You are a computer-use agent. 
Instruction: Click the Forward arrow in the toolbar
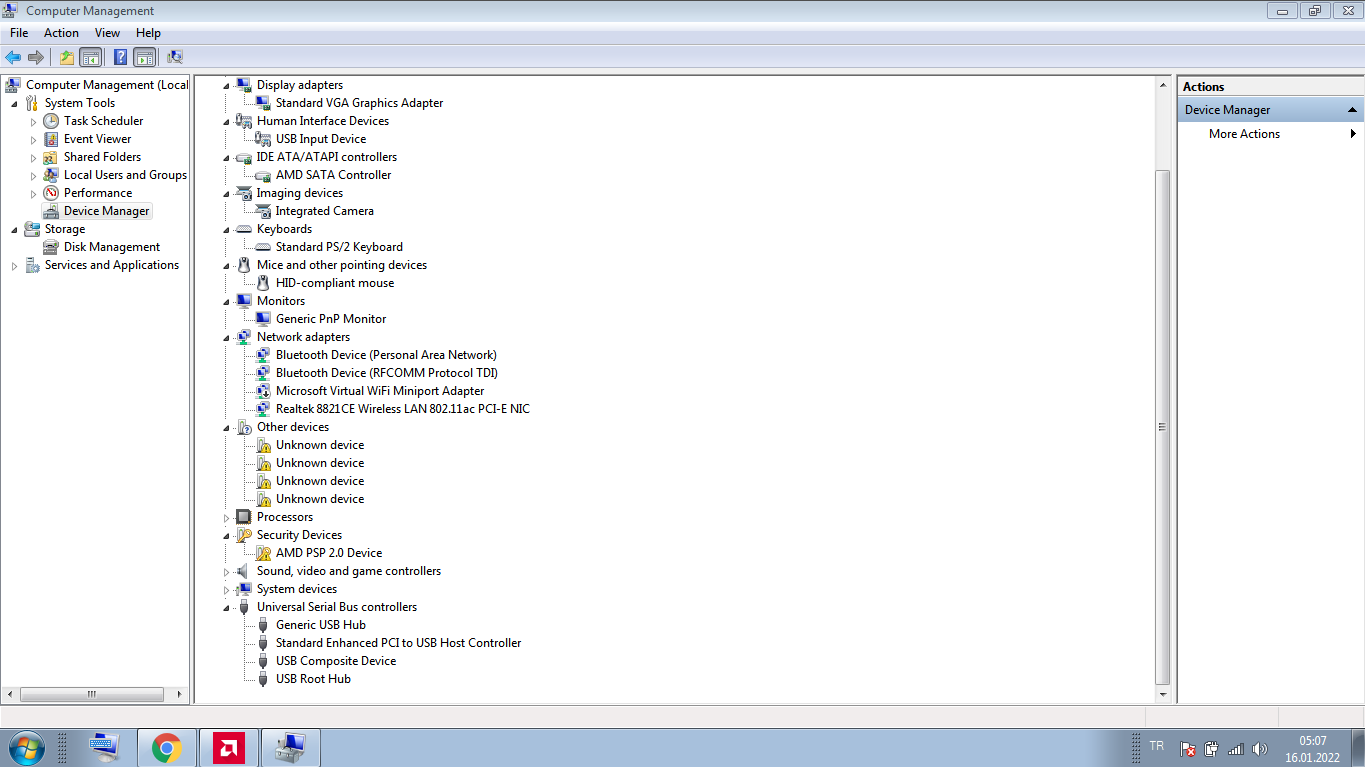(36, 57)
